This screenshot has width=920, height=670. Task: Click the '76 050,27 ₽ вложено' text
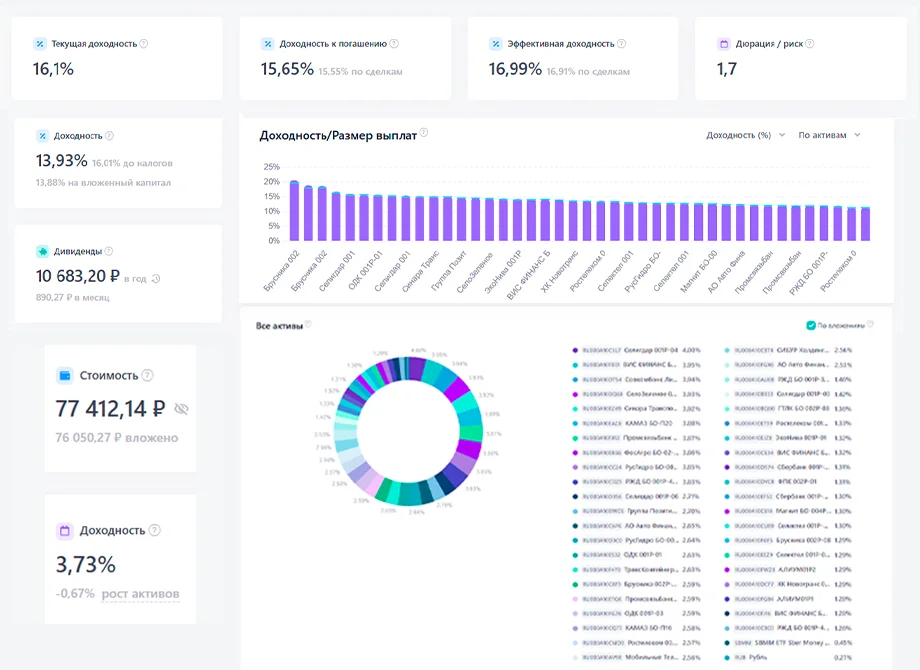117,438
